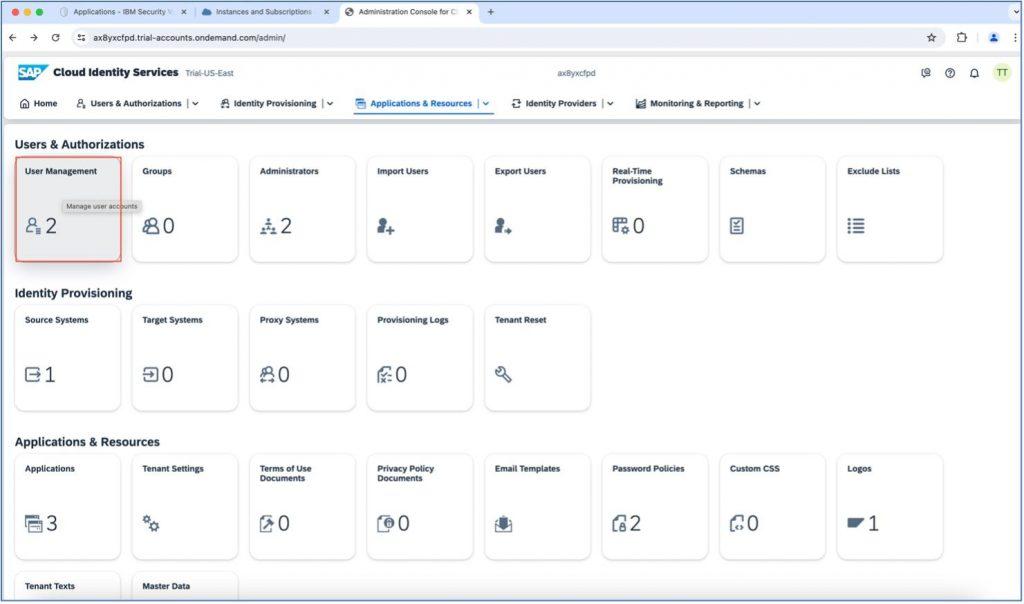Select Users & Authorizations menu

(x=129, y=103)
